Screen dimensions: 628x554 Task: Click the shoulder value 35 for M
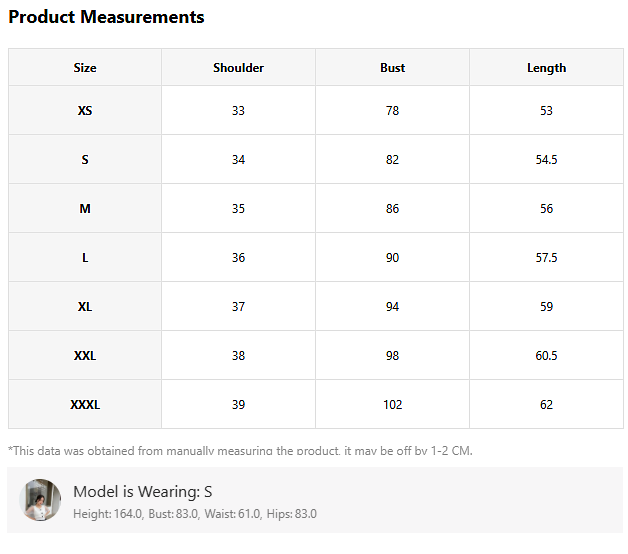(238, 209)
